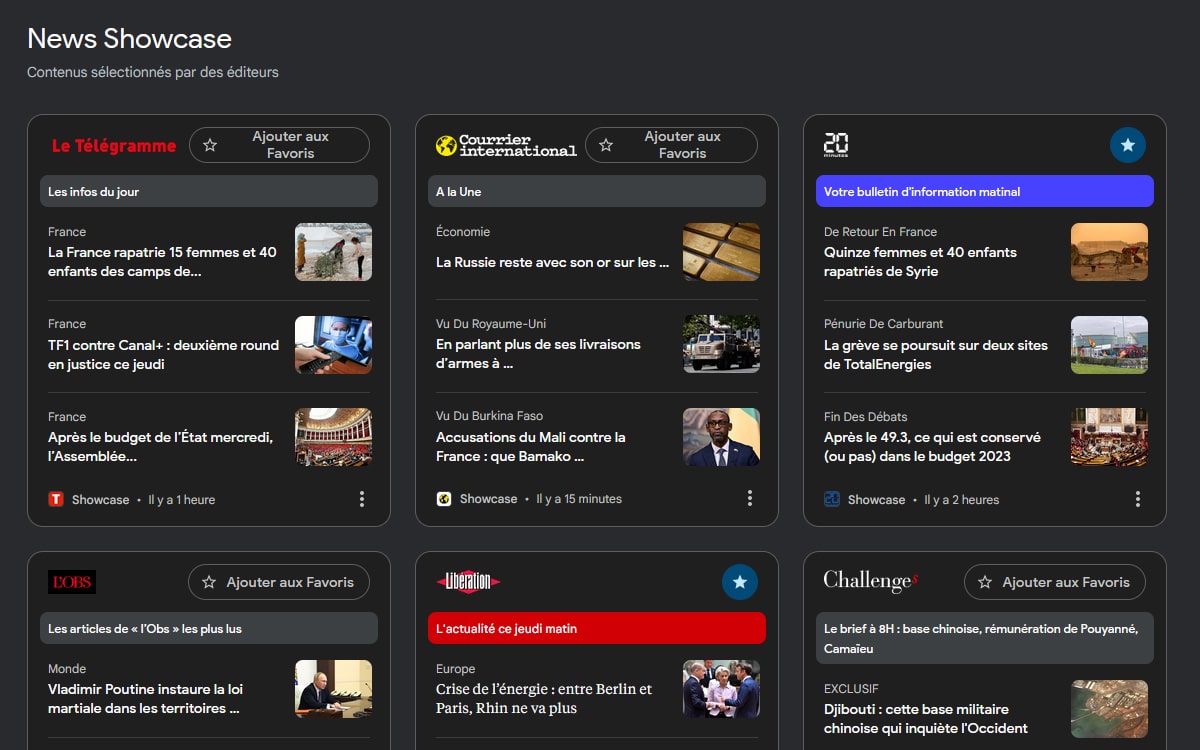Click 'Ajouter aux Favoris' for Challenges
Screen dimensions: 1200x750
(1055, 581)
